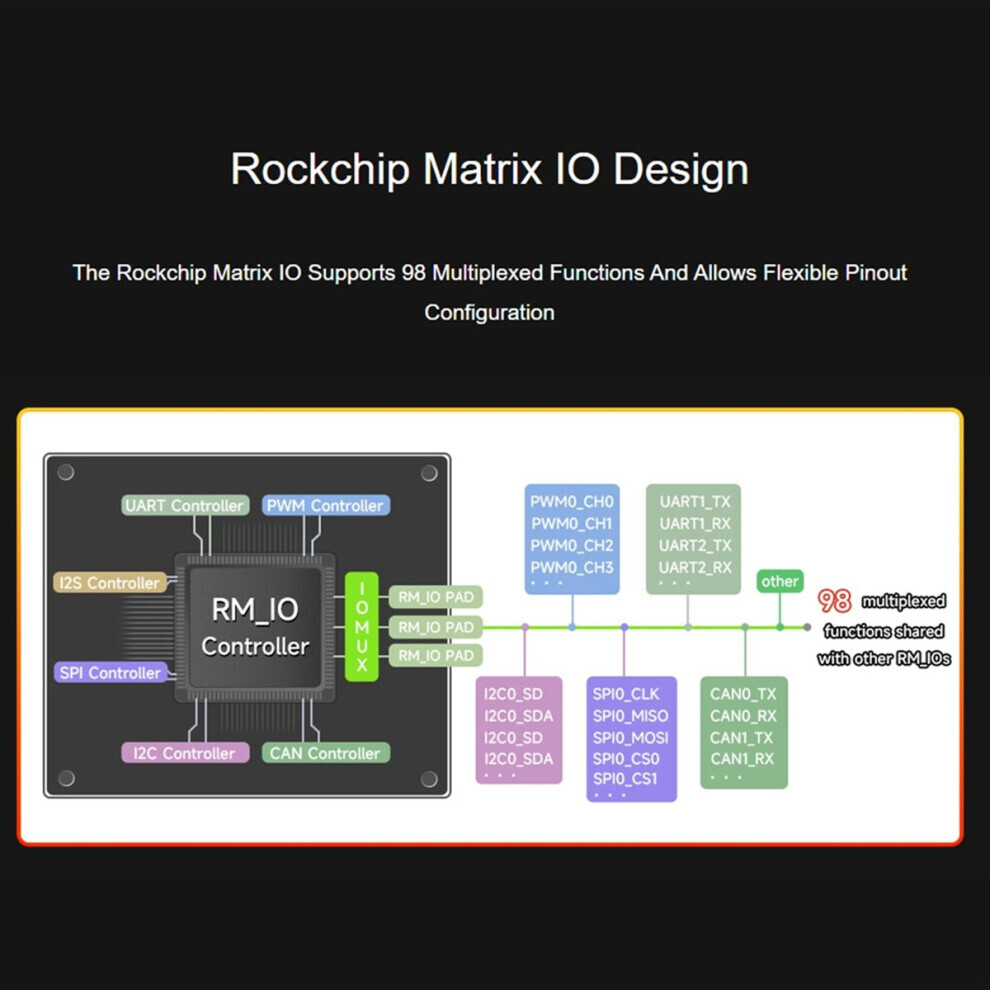Click the I2C Controller label
Image resolution: width=990 pixels, height=990 pixels.
[x=185, y=753]
